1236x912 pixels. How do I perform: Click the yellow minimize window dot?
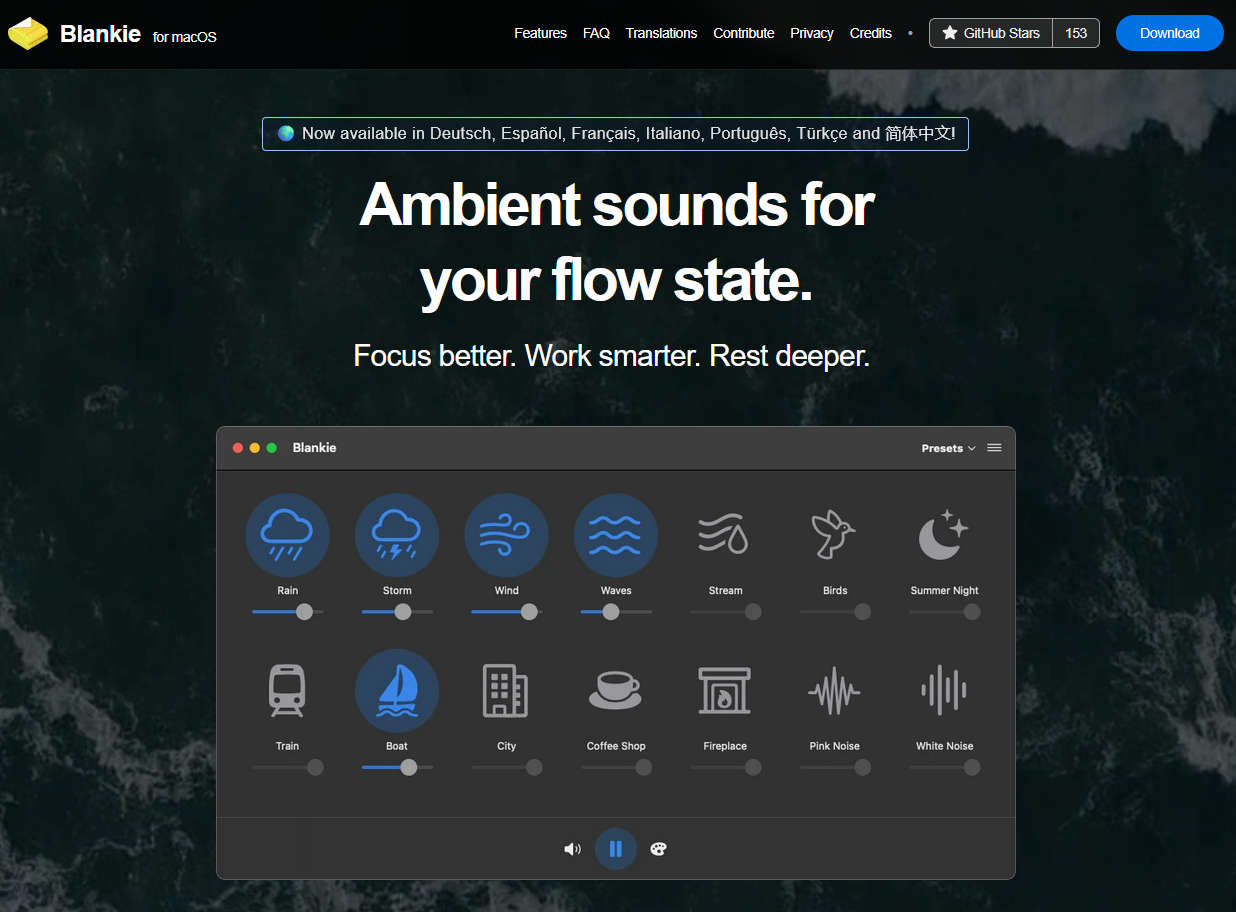point(255,448)
